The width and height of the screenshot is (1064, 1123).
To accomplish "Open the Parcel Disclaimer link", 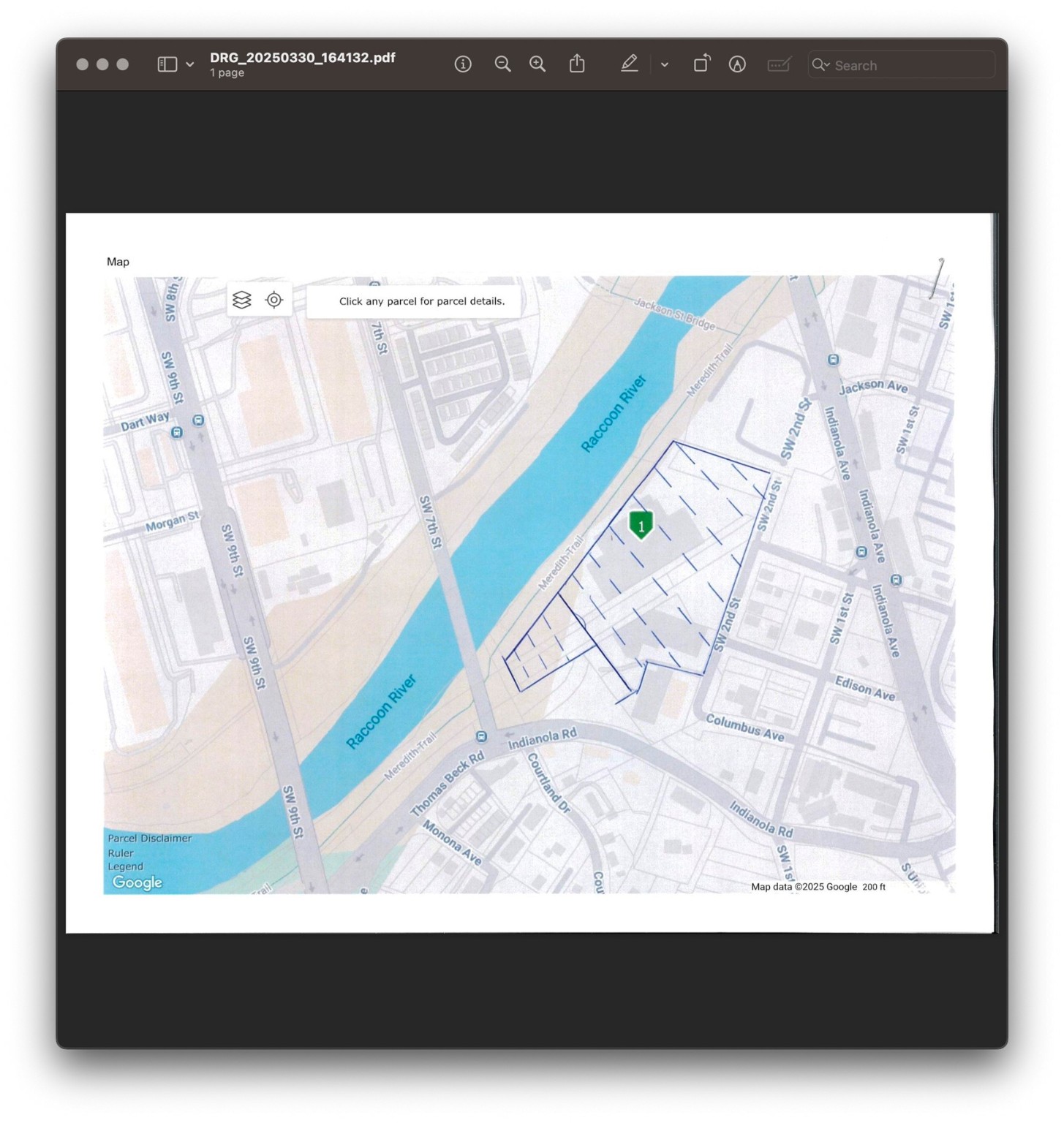I will (x=149, y=839).
